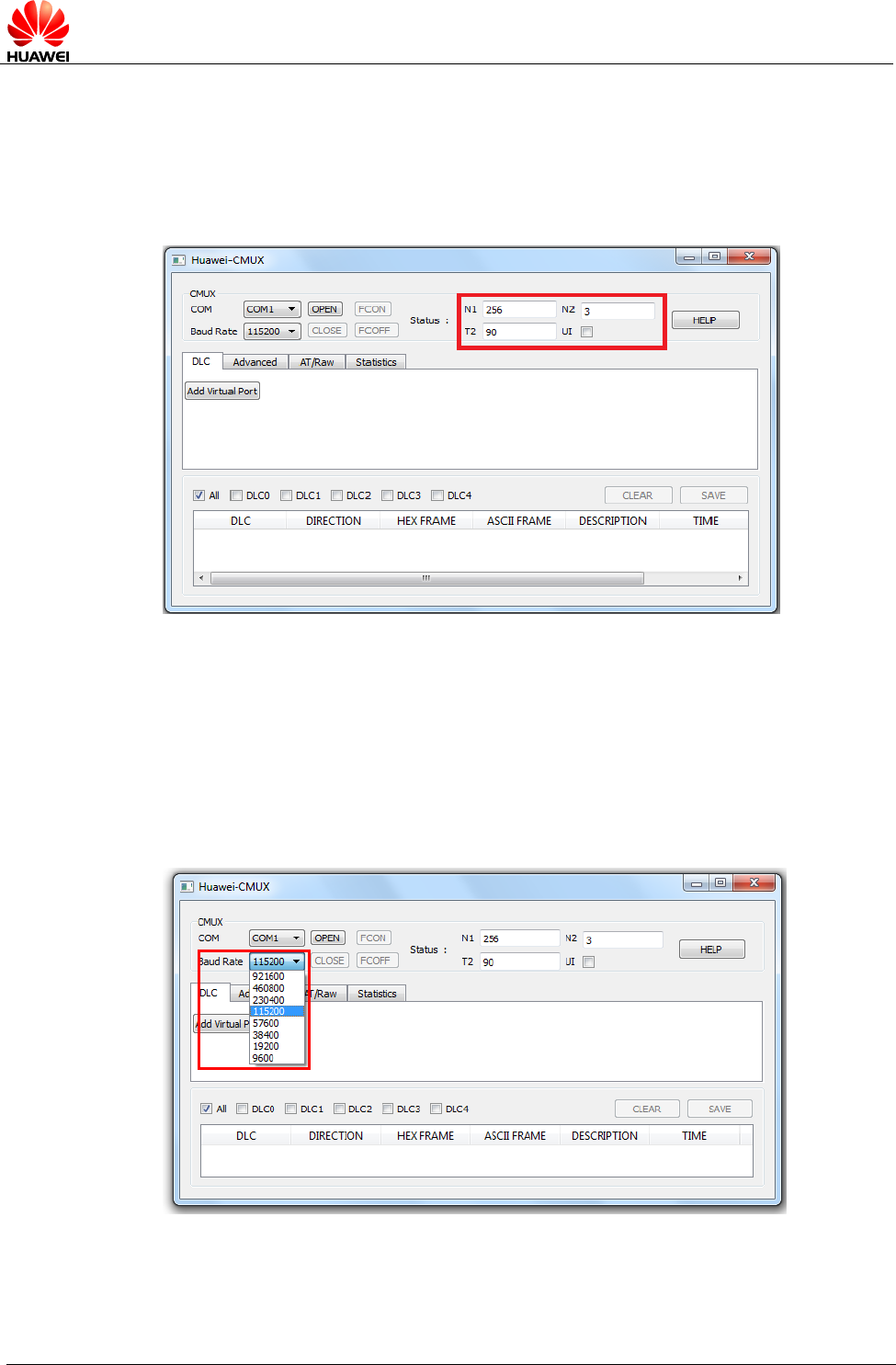Toggle the All checkbox in lower window
The width and height of the screenshot is (896, 1365).
[206, 1109]
